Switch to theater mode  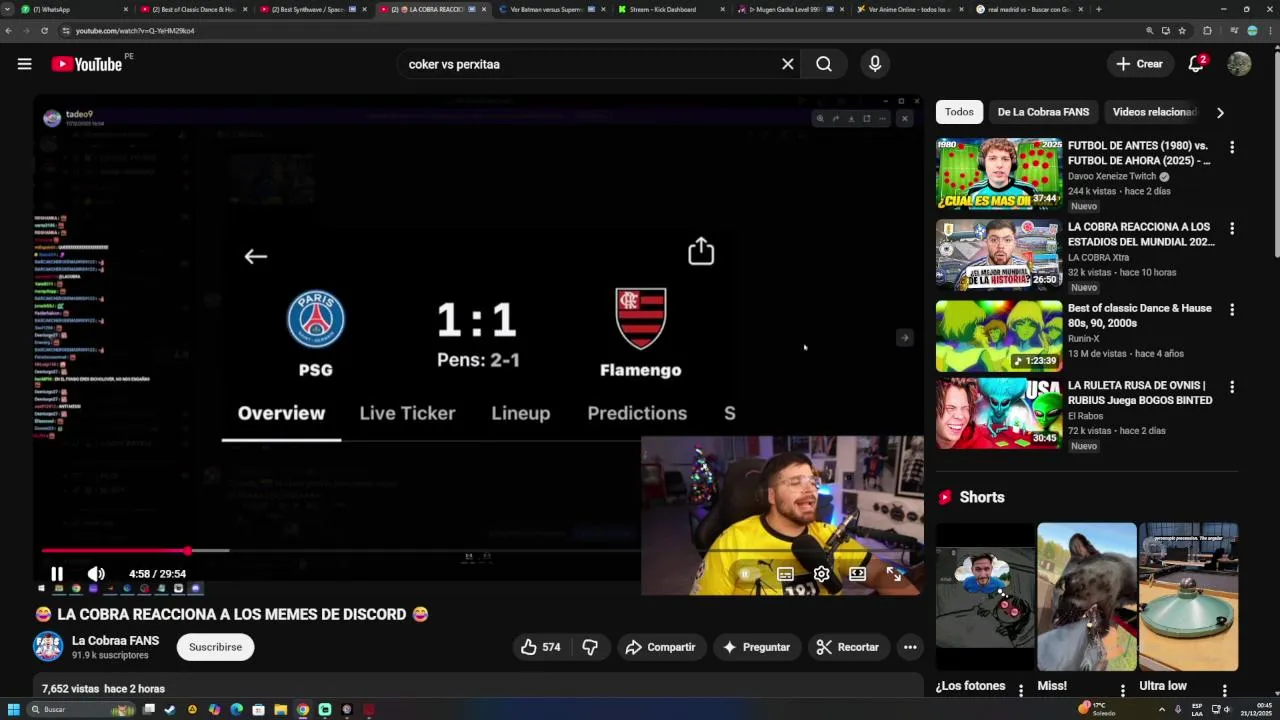point(857,574)
